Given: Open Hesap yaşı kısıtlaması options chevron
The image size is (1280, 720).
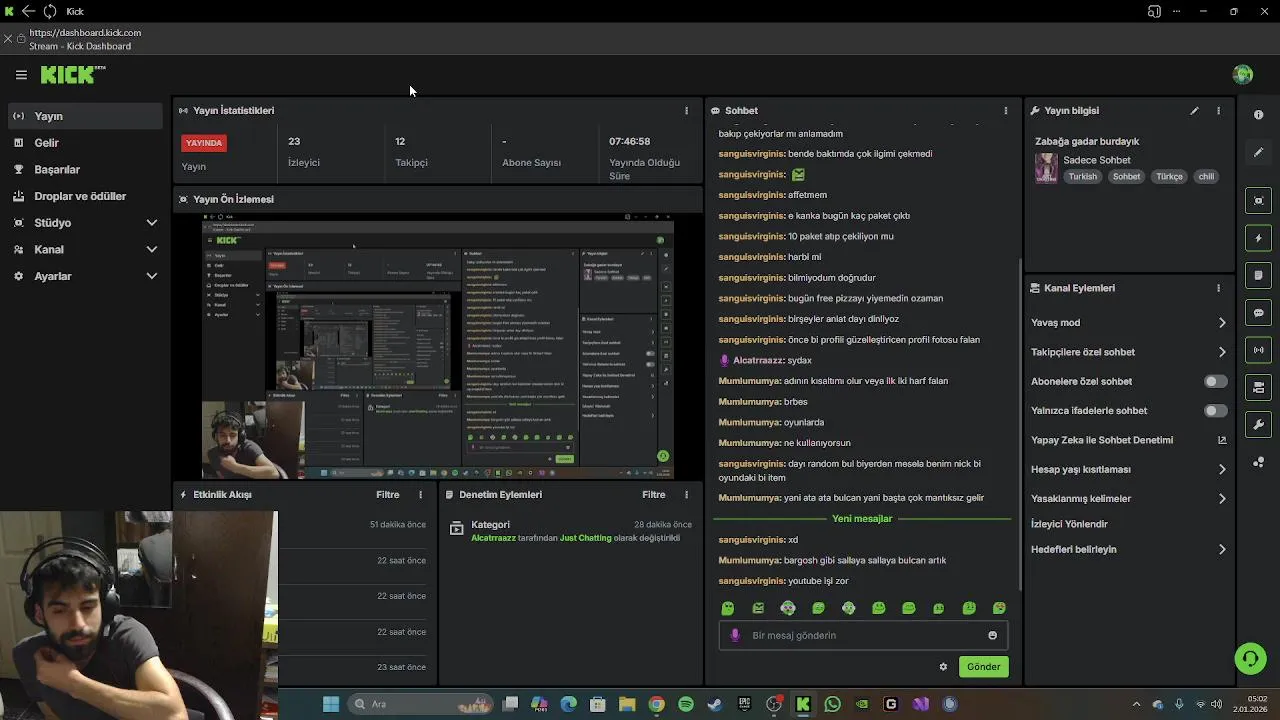Looking at the screenshot, I should click(x=1222, y=469).
